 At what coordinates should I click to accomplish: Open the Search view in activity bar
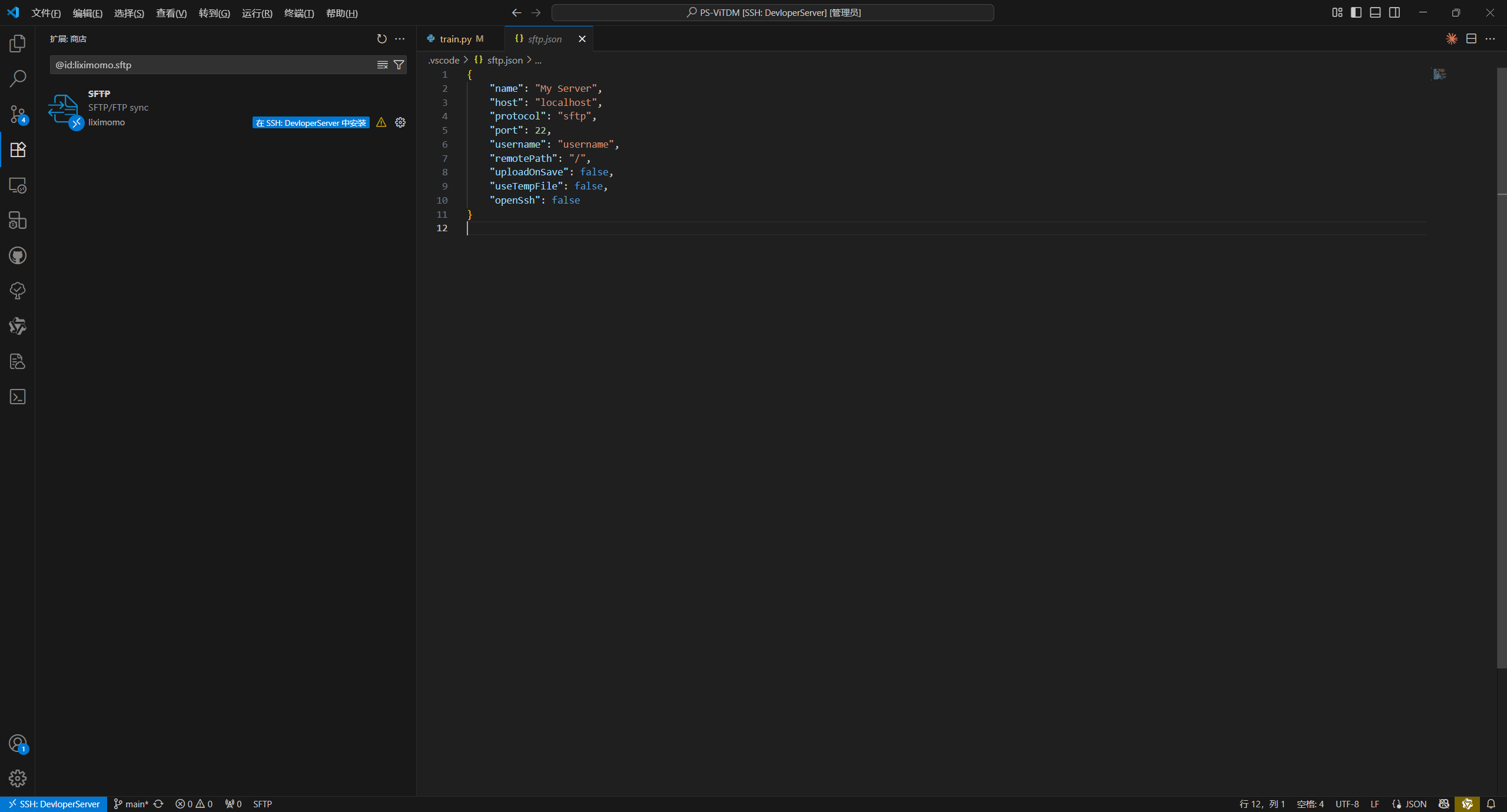(x=18, y=79)
